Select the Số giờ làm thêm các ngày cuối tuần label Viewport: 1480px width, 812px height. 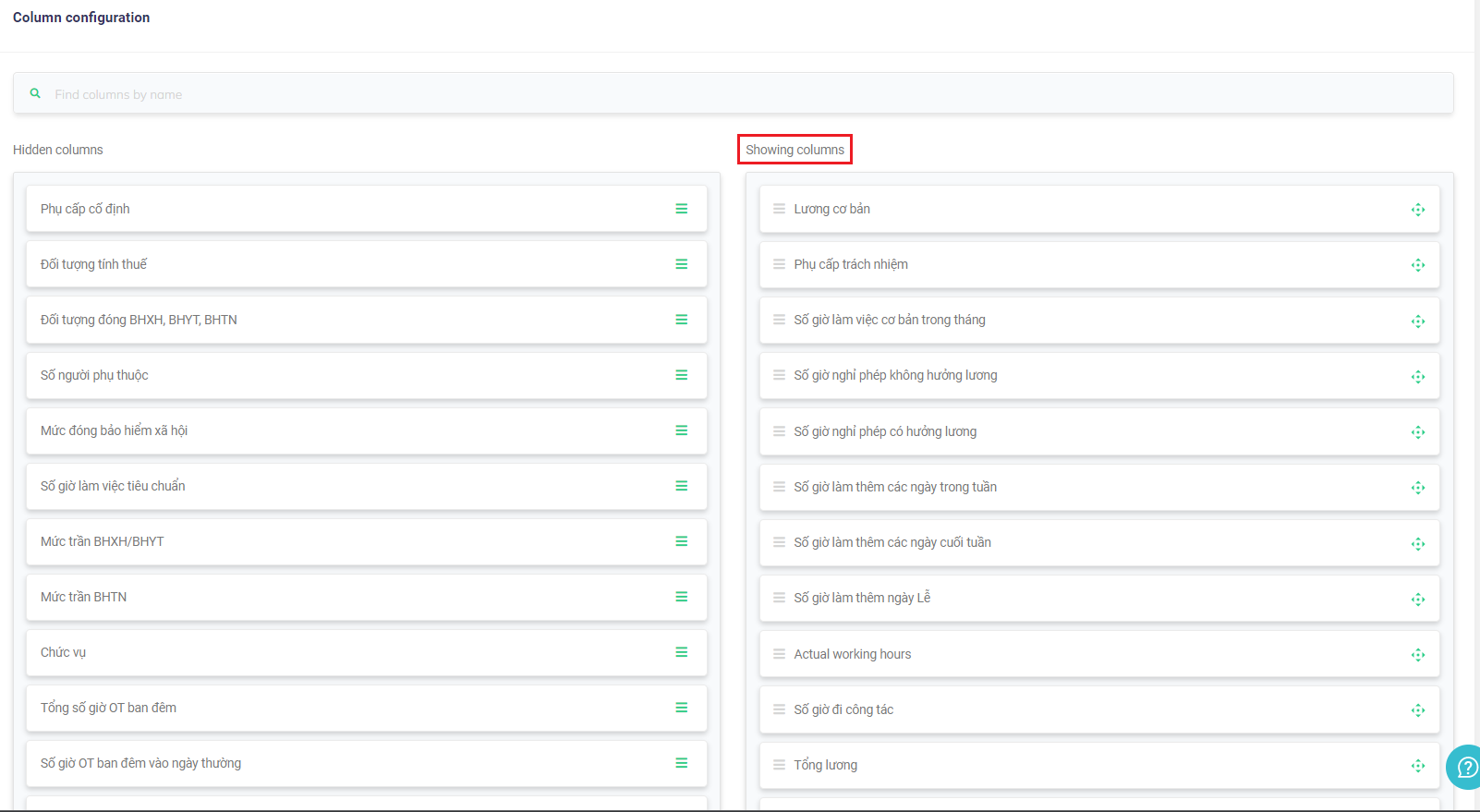pos(892,542)
